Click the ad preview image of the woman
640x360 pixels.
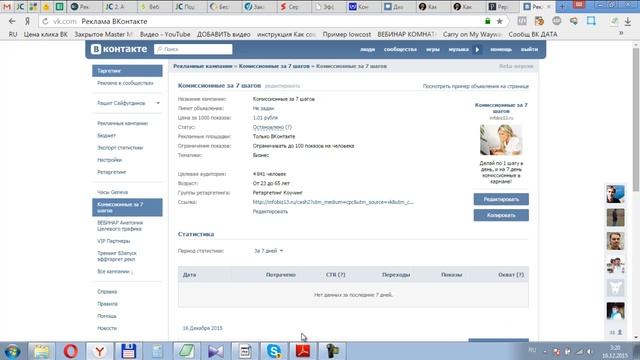coord(501,140)
